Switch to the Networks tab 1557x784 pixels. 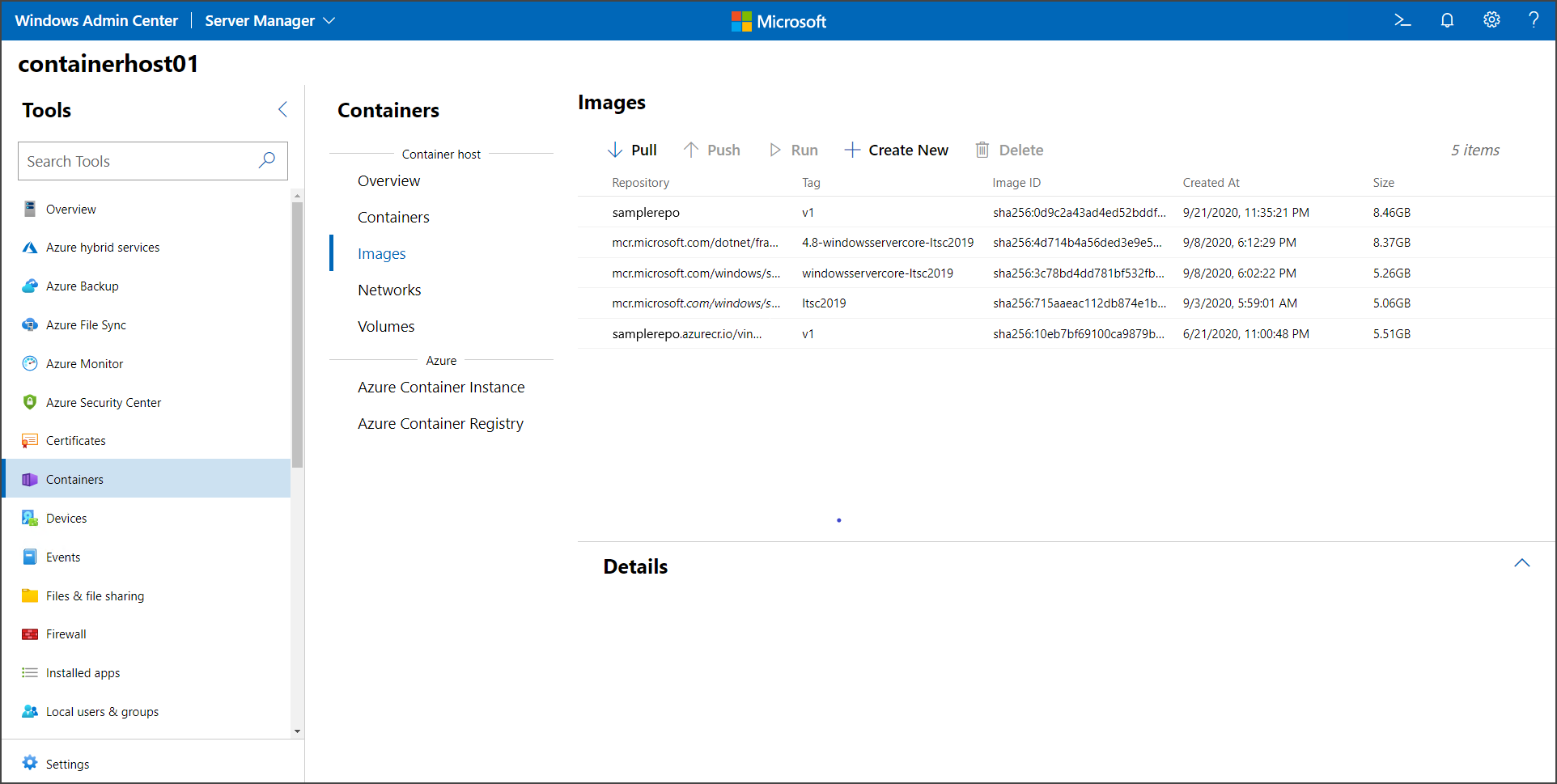(x=389, y=290)
